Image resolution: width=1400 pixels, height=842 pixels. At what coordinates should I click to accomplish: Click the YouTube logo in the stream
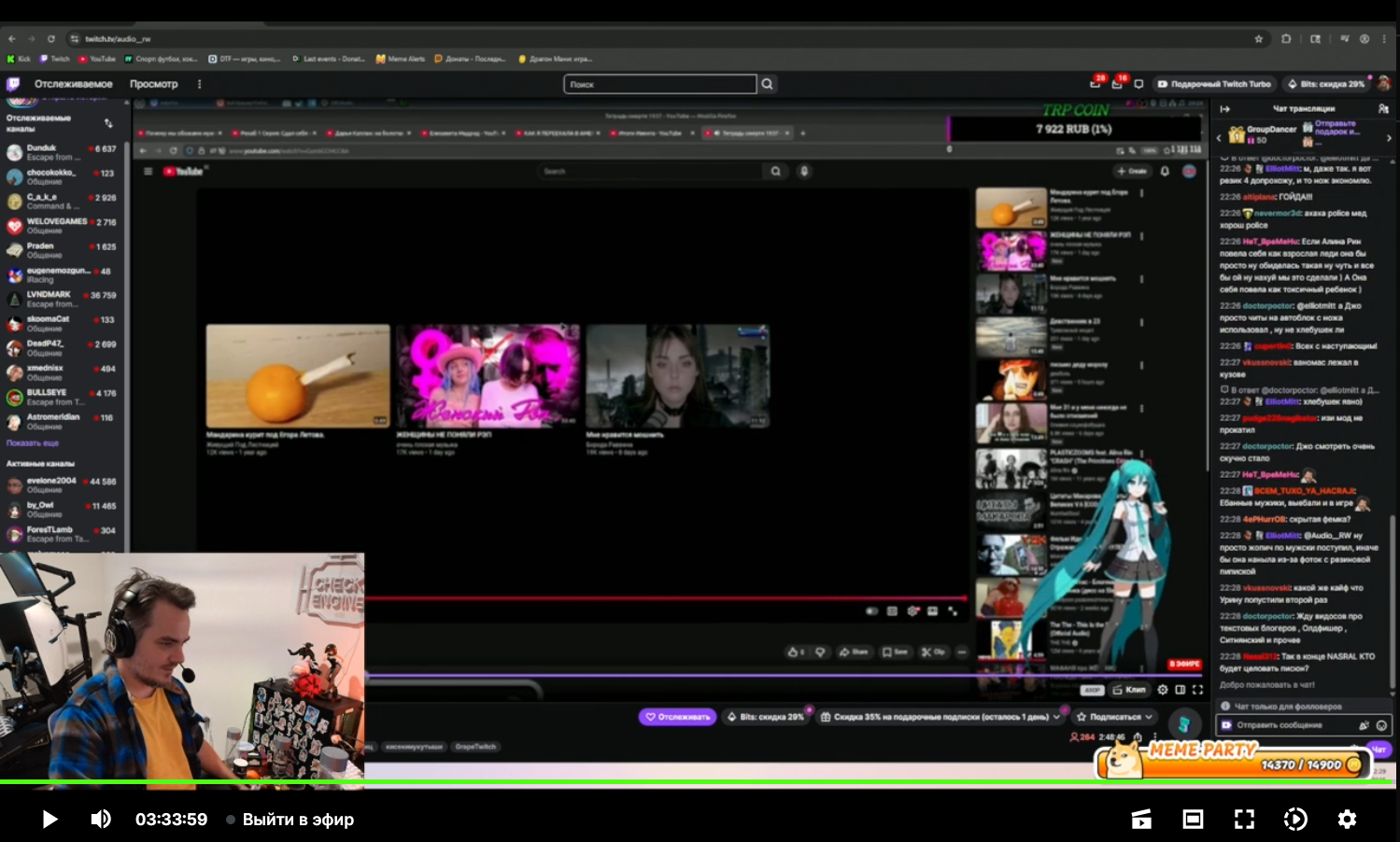click(x=183, y=172)
